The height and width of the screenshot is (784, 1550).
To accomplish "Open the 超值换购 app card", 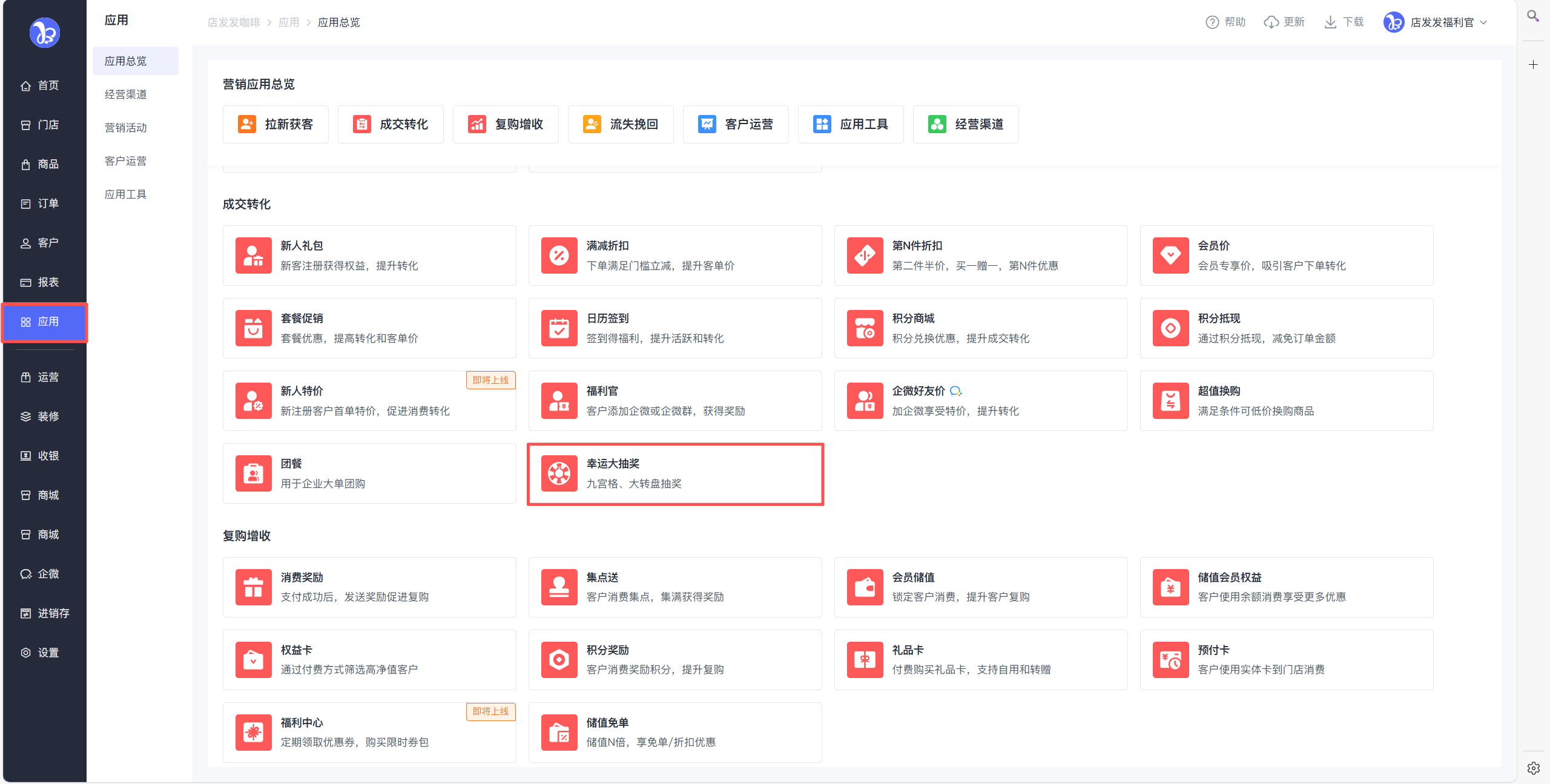I will tap(1286, 401).
